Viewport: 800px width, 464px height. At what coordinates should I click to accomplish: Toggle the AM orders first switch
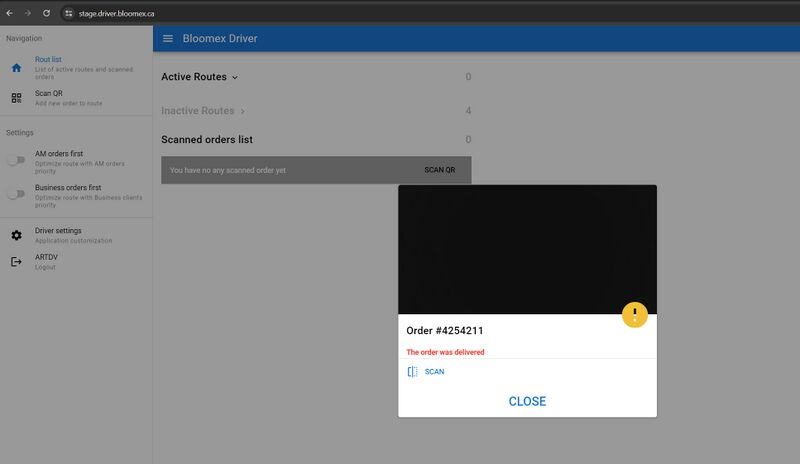16,160
